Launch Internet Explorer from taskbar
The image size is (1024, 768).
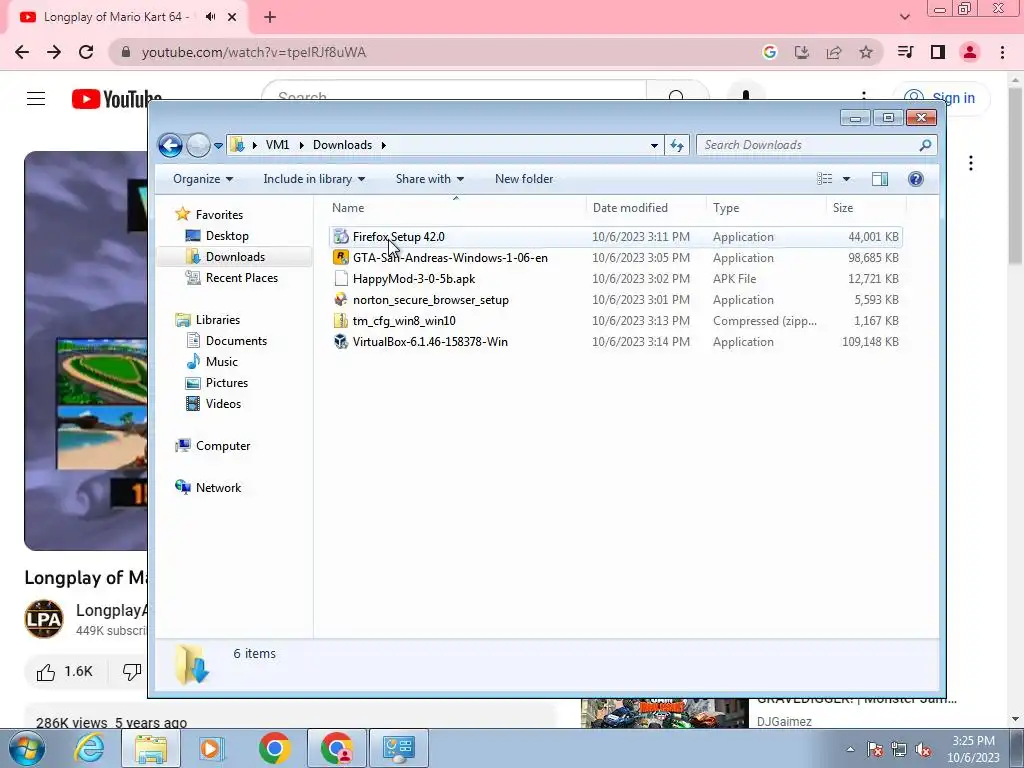click(89, 748)
